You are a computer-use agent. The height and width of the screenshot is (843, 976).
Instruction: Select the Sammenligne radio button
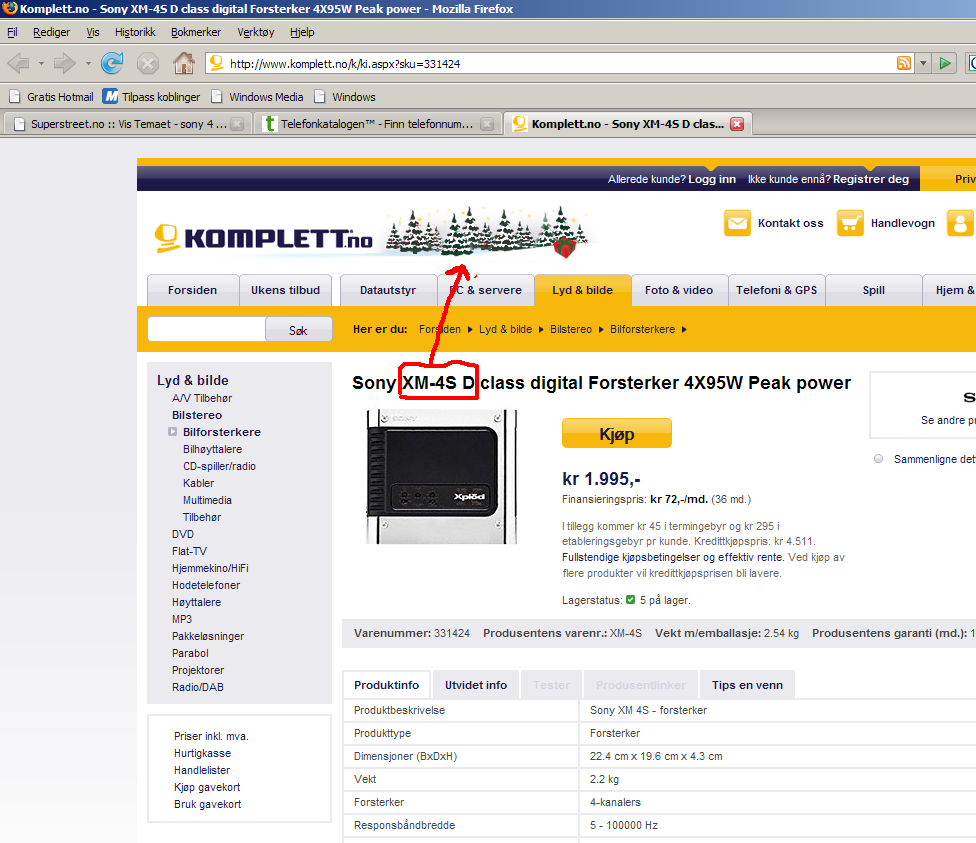click(x=878, y=459)
